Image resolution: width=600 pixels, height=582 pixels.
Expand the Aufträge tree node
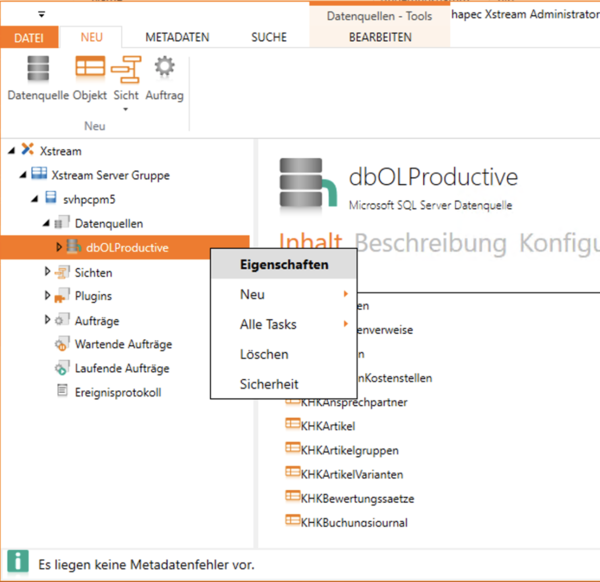[x=47, y=320]
